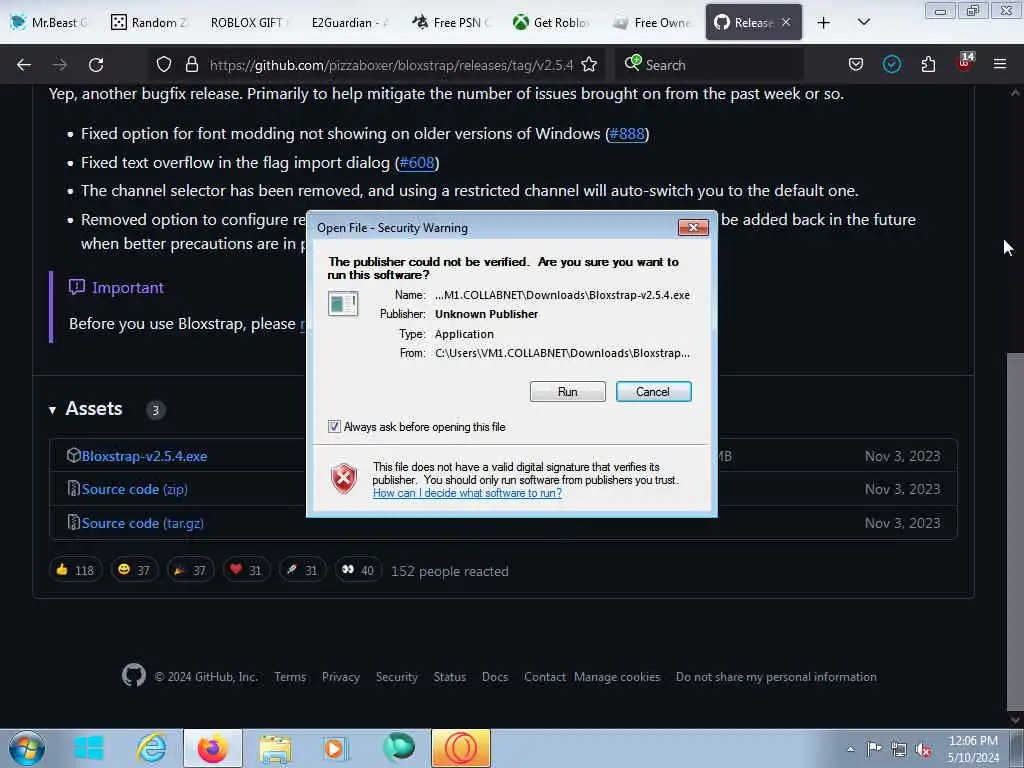Screen dimensions: 1024x768
Task: Close the GitHub Release tab
Action: (x=786, y=23)
